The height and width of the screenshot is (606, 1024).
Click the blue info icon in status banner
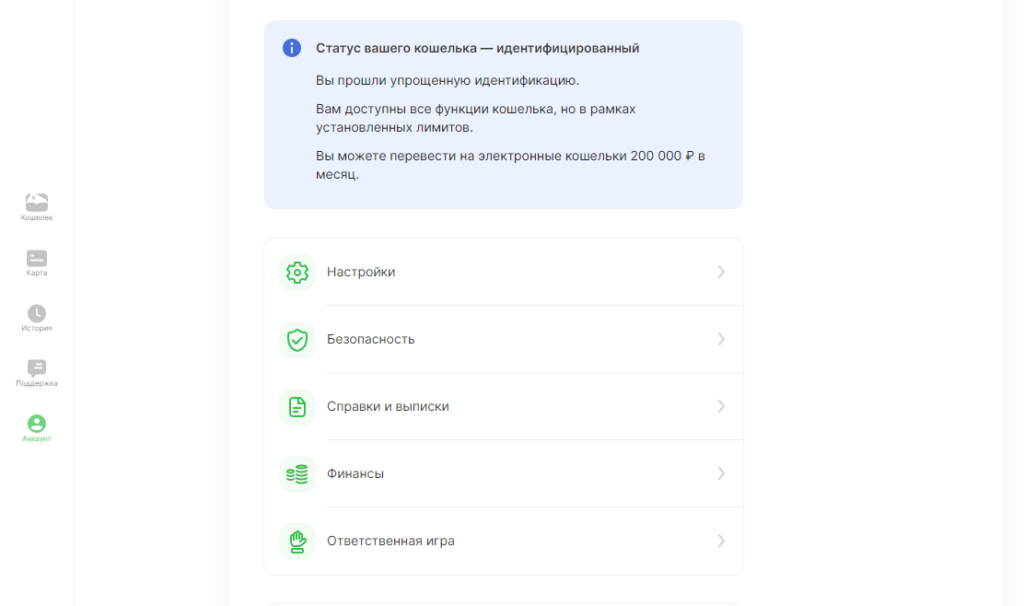click(292, 48)
